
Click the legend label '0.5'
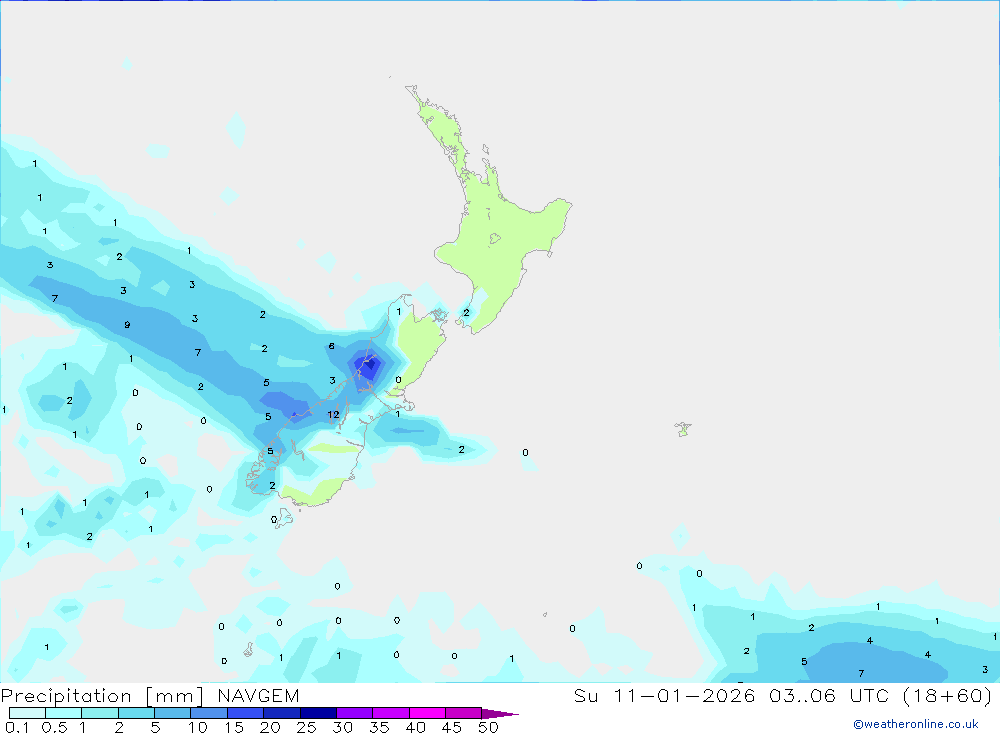click(54, 727)
